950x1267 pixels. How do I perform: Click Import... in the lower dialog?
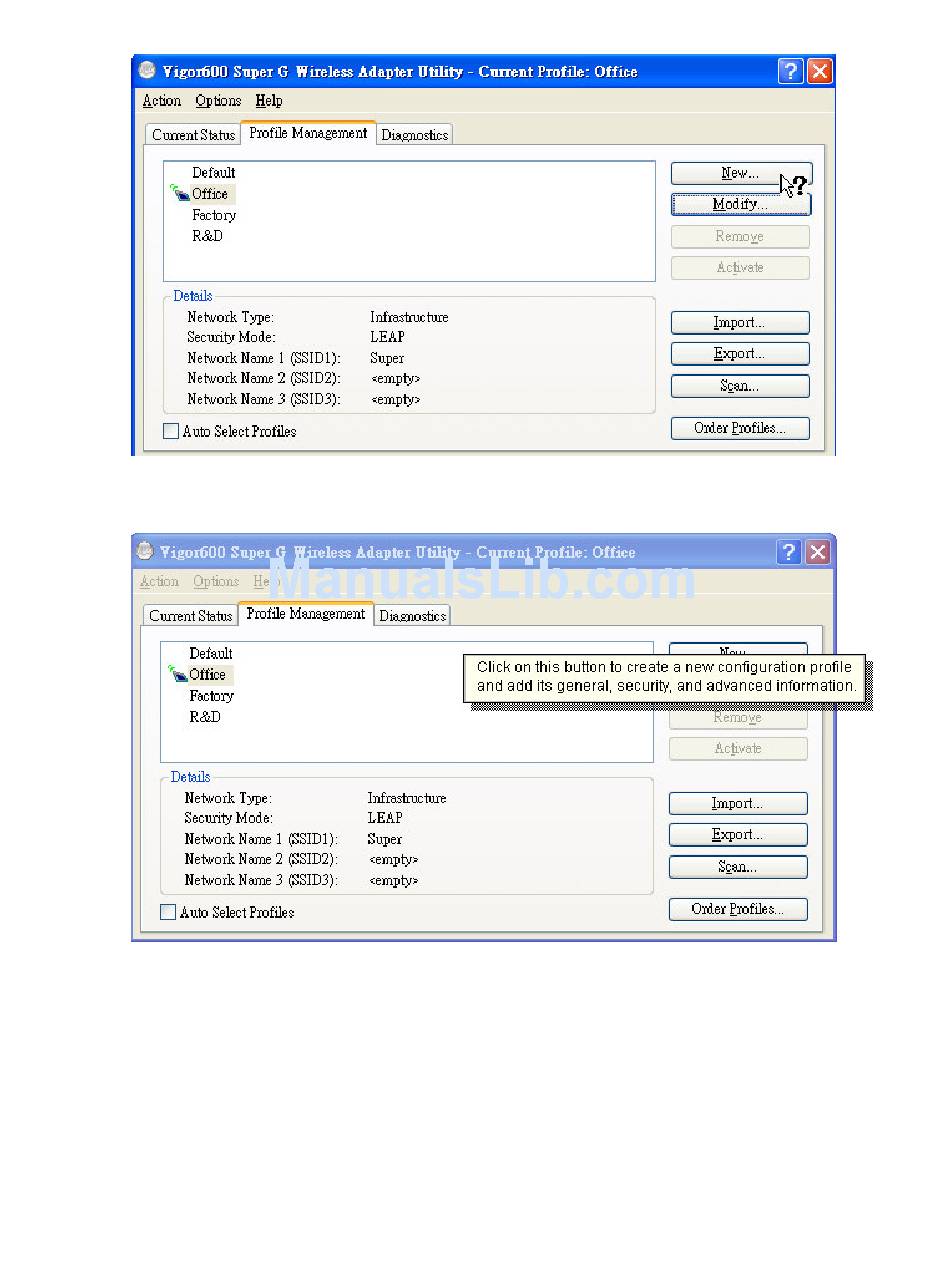click(x=738, y=804)
